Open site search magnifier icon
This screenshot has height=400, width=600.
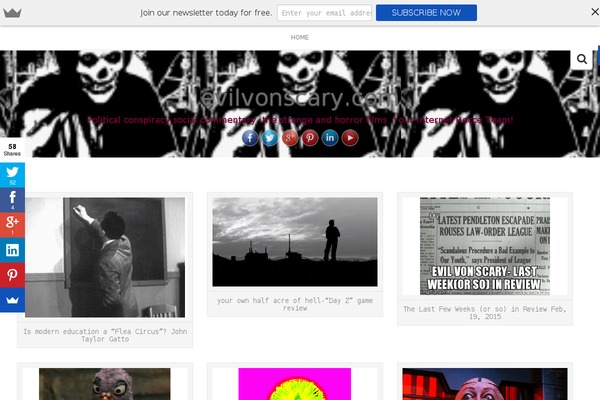[x=582, y=59]
